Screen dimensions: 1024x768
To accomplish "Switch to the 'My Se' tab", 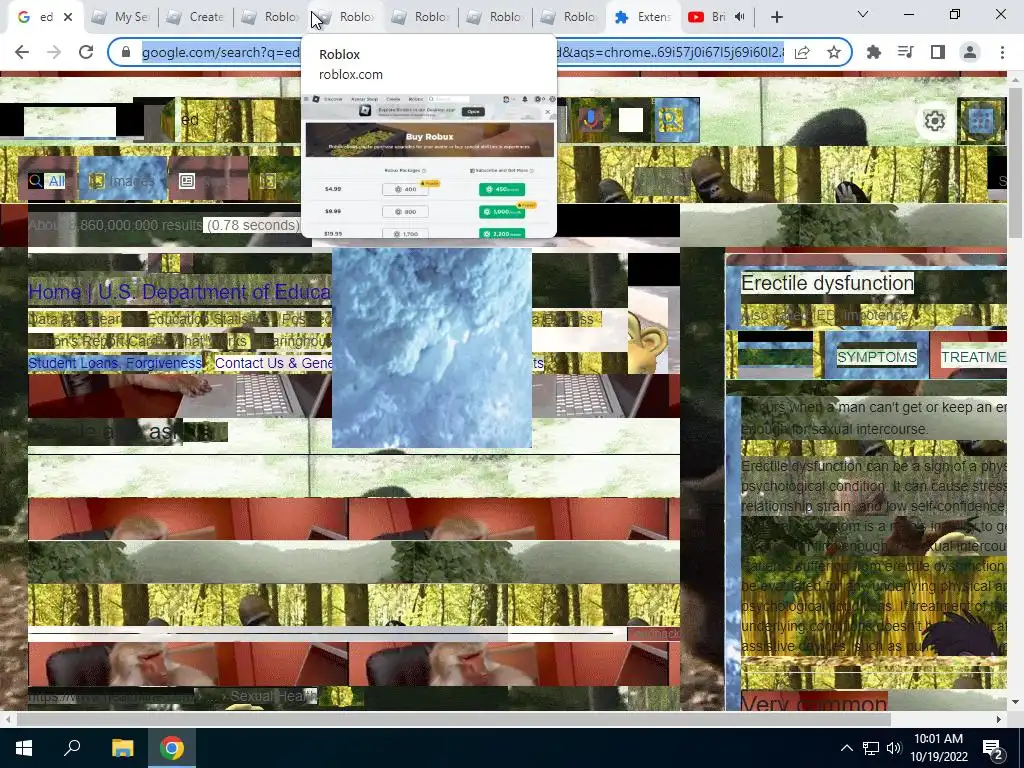I will click(121, 17).
